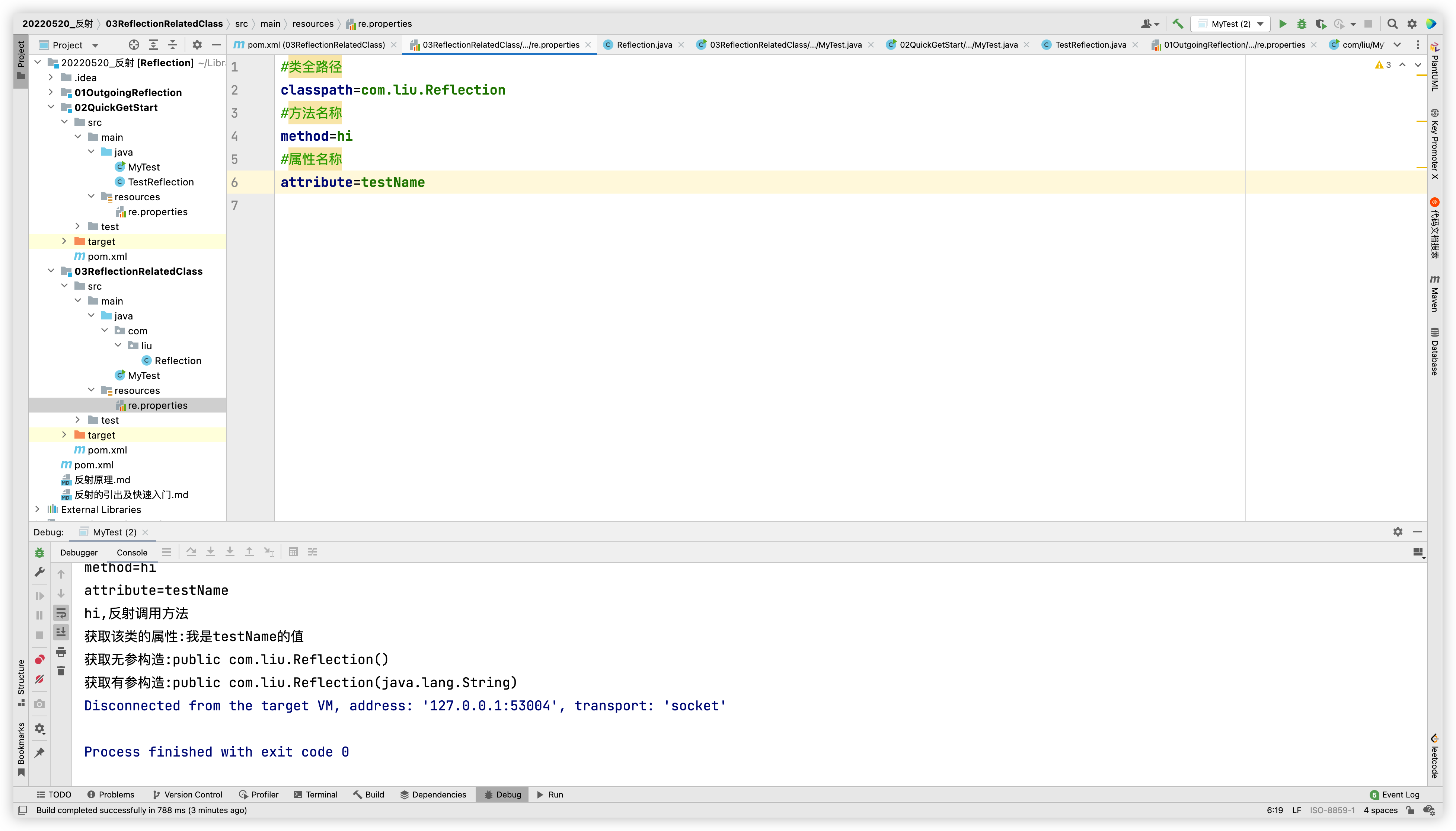Open IDE settings gear in top toolbar
Viewport: 1456px width, 831px height.
click(x=1412, y=23)
